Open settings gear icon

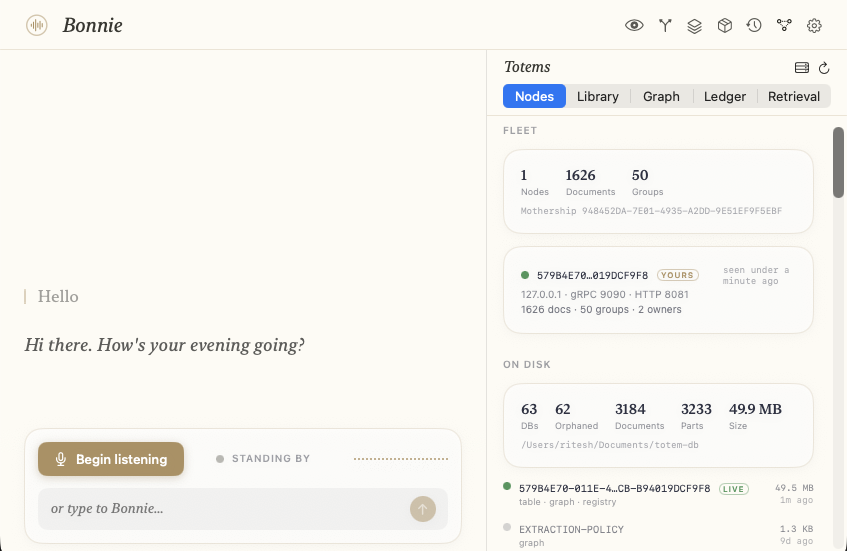(x=814, y=25)
